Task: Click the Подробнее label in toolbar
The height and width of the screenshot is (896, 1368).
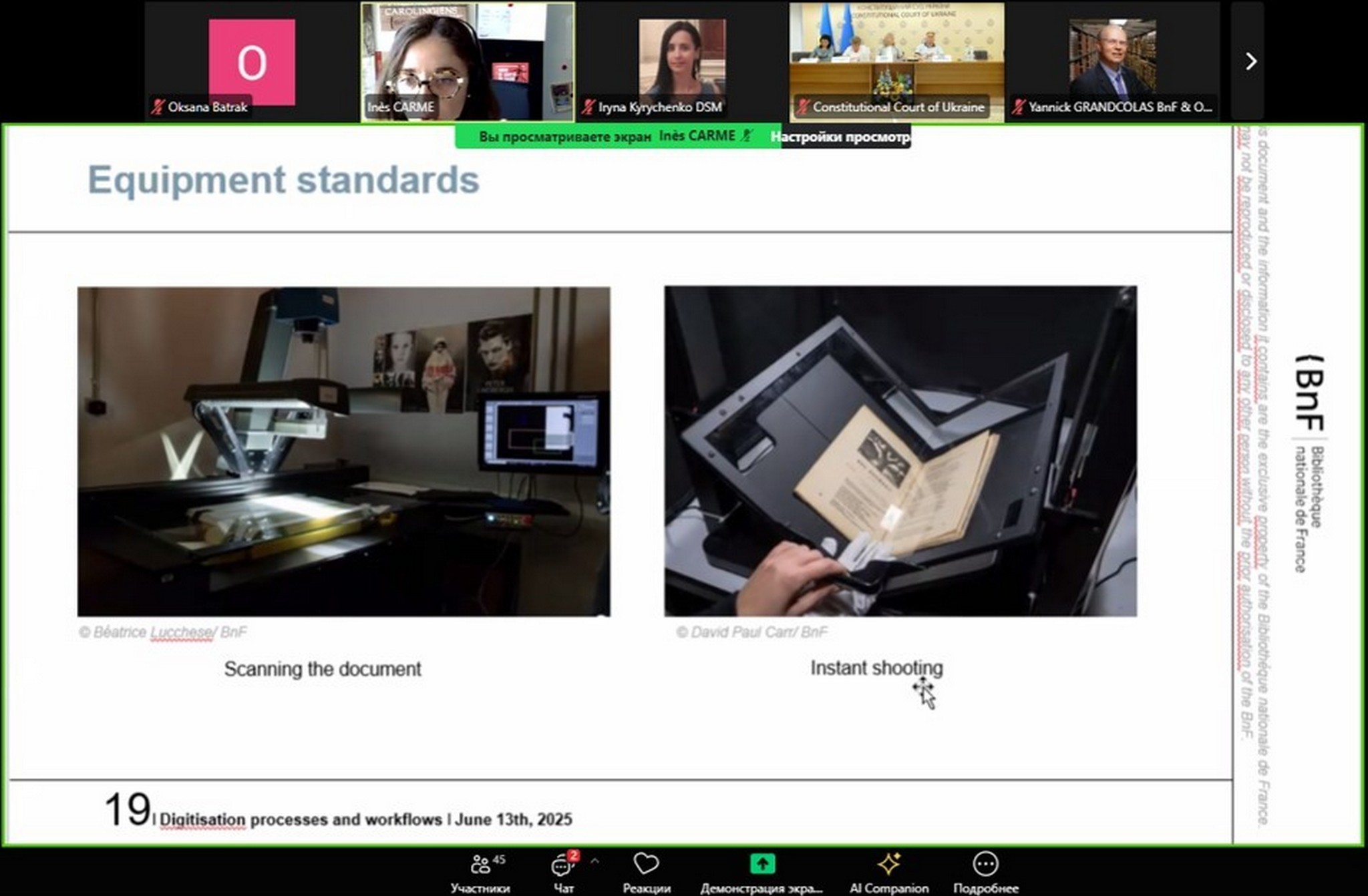Action: point(986,889)
